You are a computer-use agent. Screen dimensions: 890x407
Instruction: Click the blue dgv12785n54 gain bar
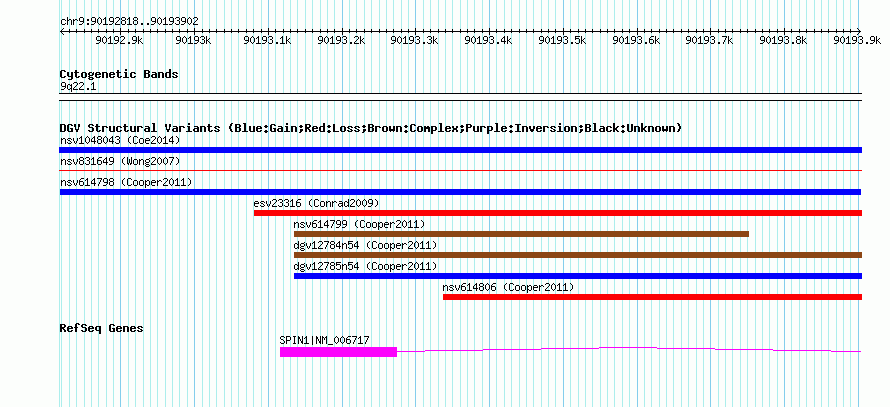pos(578,276)
